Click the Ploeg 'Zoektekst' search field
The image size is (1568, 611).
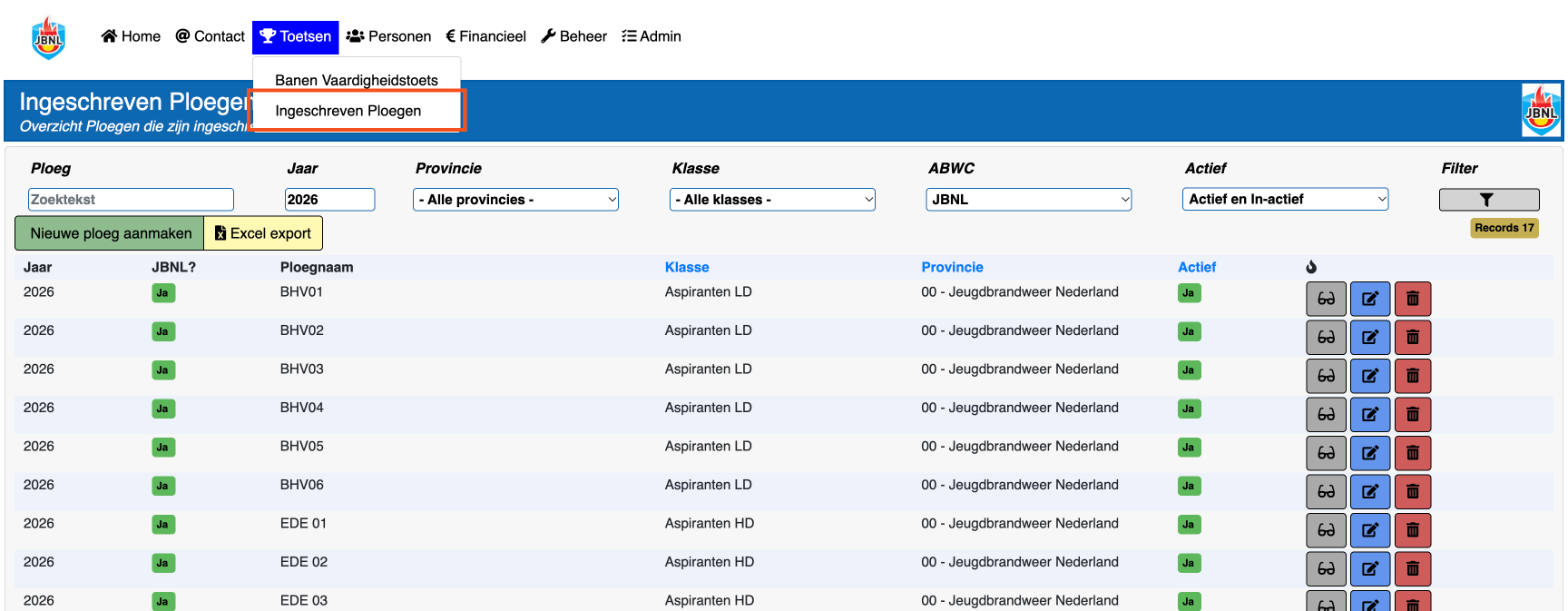[131, 200]
